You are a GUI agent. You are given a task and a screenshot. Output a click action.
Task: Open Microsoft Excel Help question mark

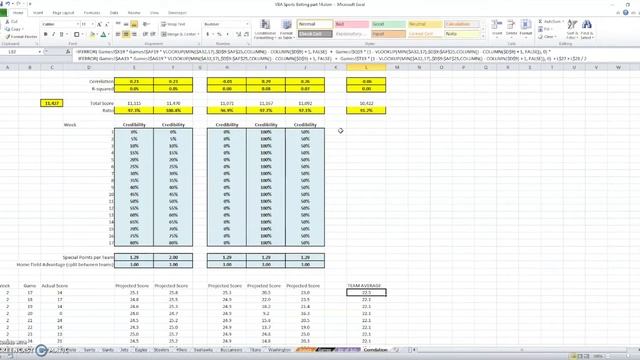coord(626,13)
